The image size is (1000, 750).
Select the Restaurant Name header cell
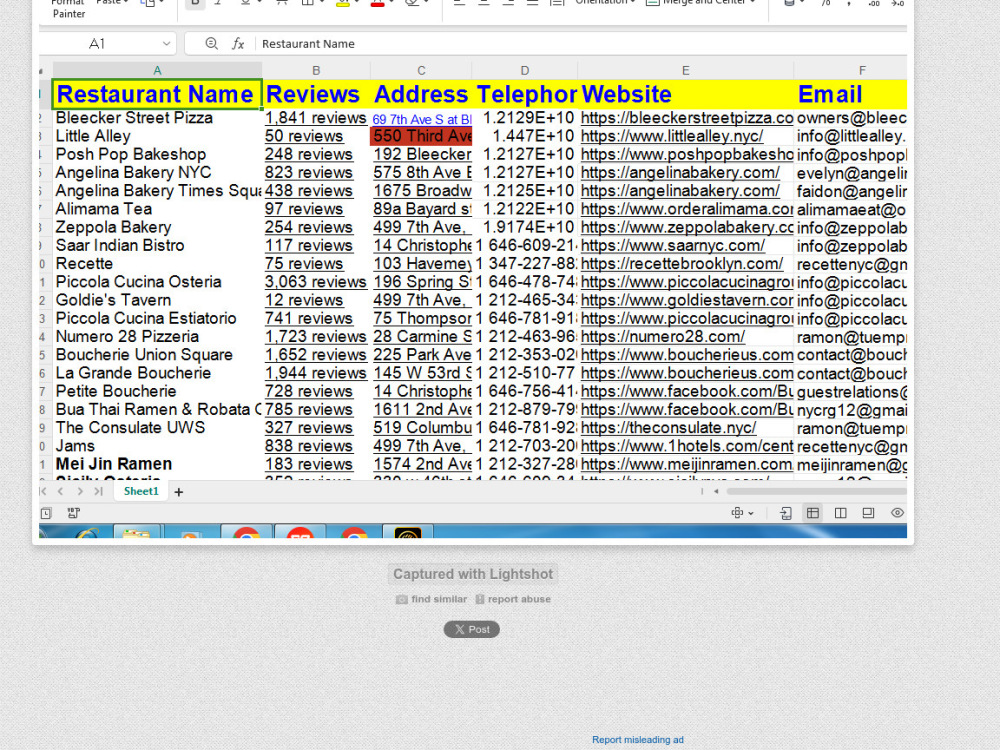tap(157, 94)
